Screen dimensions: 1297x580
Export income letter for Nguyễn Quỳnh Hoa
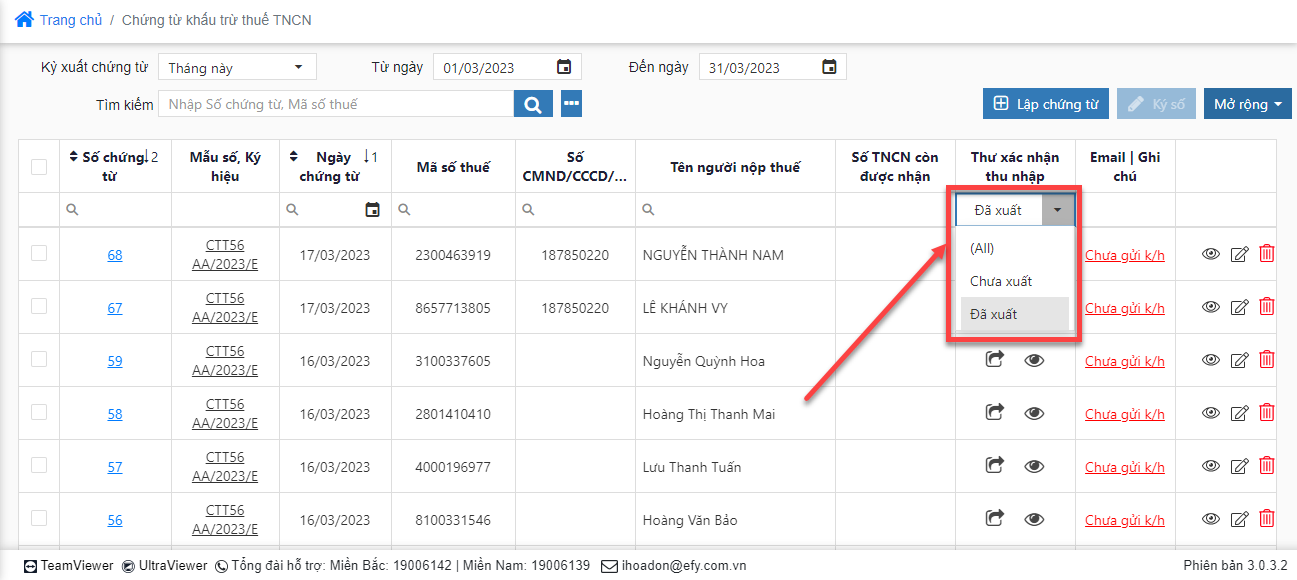[x=994, y=359]
